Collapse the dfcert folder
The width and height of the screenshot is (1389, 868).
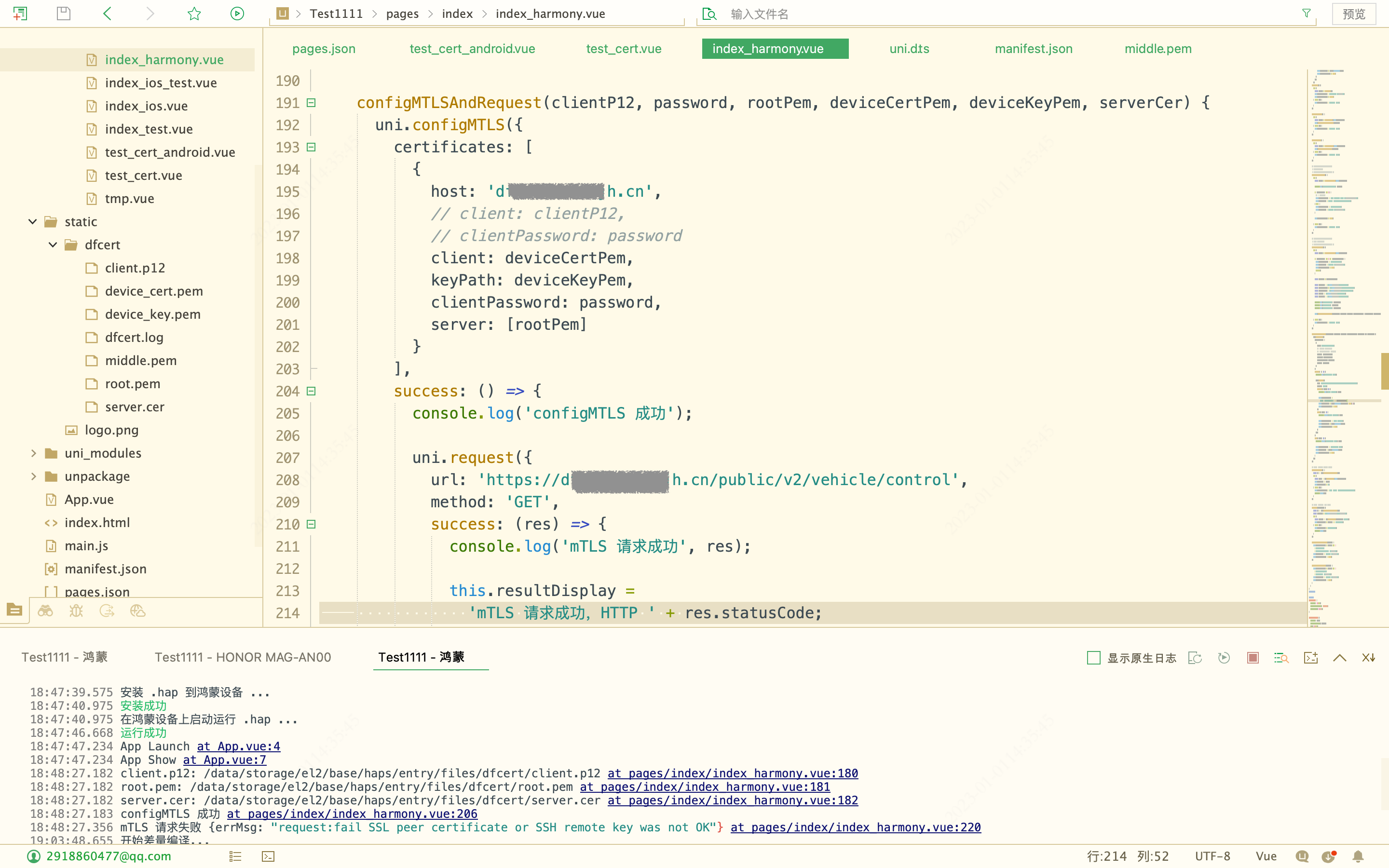pos(53,245)
